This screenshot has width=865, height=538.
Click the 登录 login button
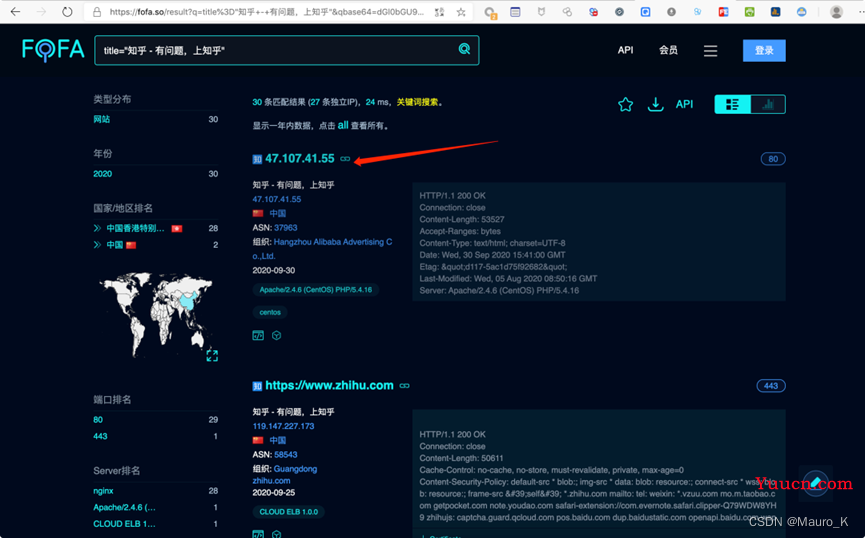tap(764, 50)
